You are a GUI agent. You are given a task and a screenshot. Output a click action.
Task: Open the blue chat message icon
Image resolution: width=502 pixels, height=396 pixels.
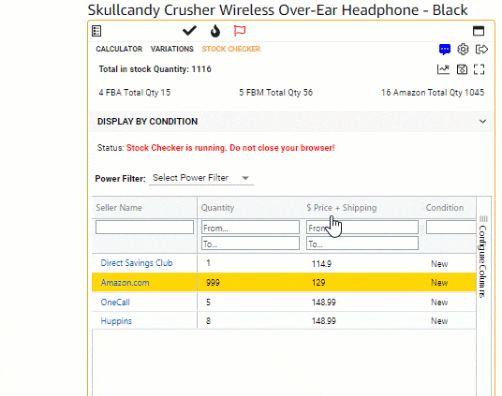point(445,49)
